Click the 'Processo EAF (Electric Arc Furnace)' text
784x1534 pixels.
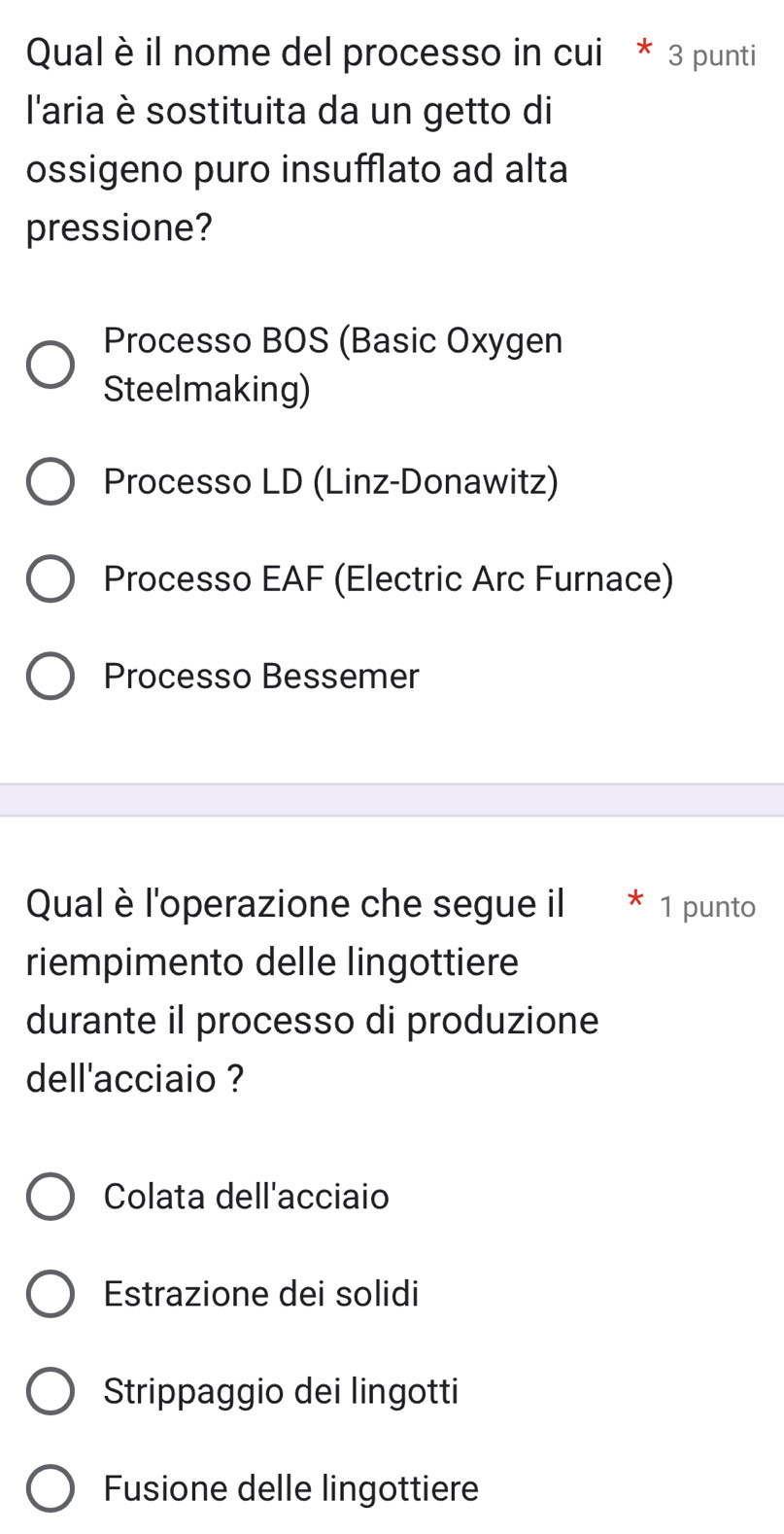click(388, 579)
